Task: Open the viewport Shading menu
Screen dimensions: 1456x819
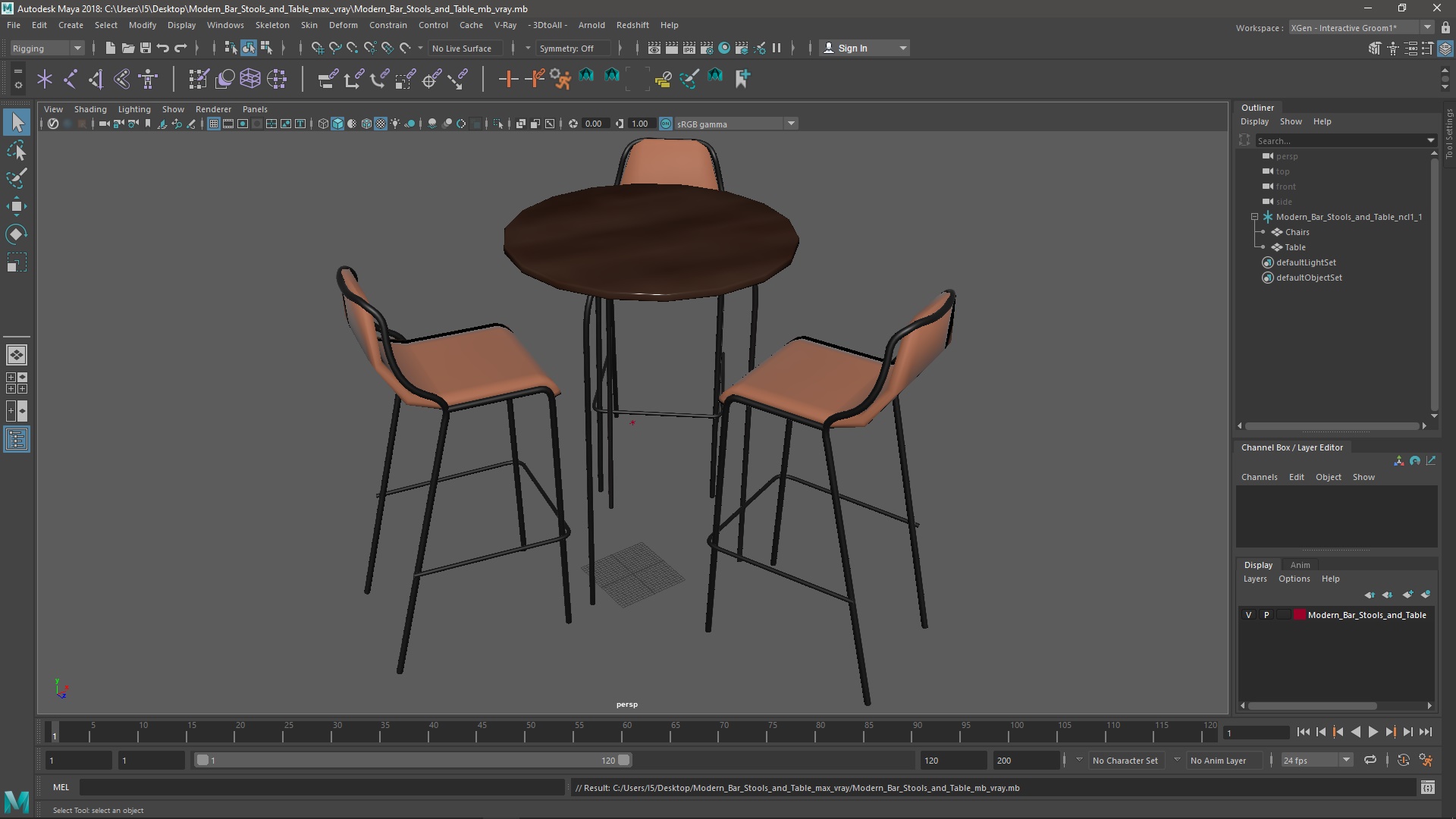Action: [90, 109]
